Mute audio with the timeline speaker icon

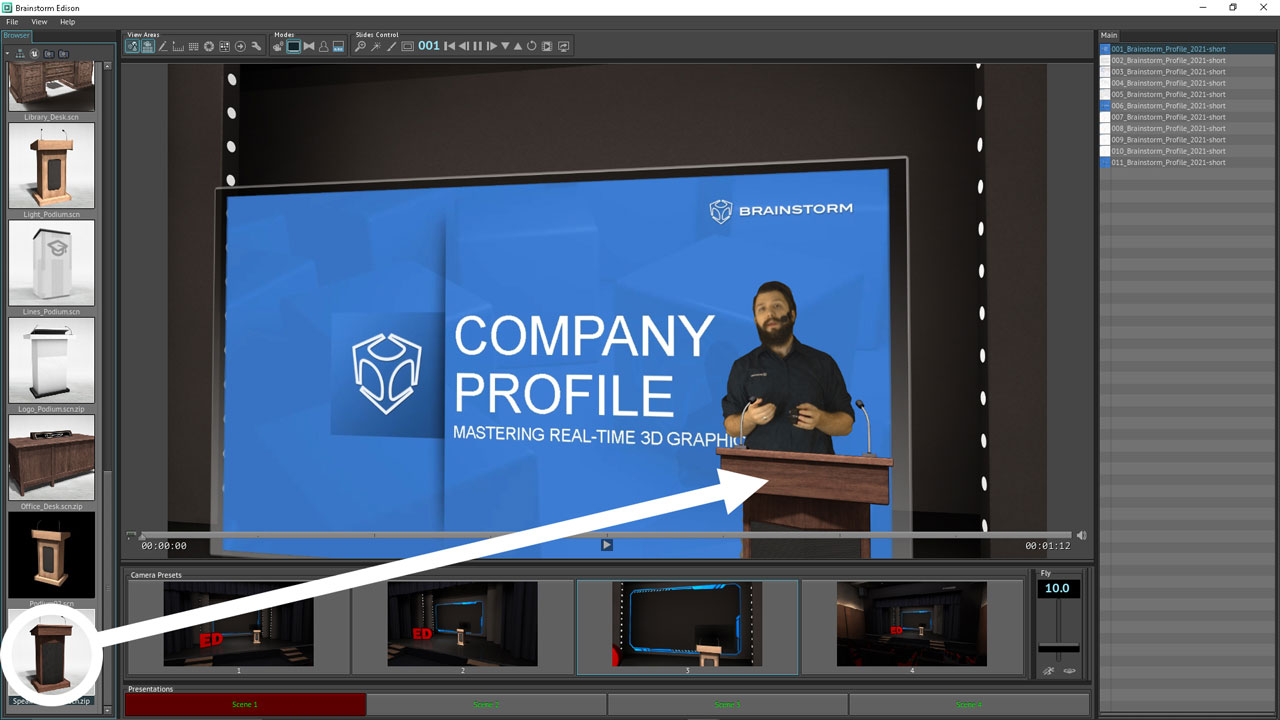coord(1081,536)
